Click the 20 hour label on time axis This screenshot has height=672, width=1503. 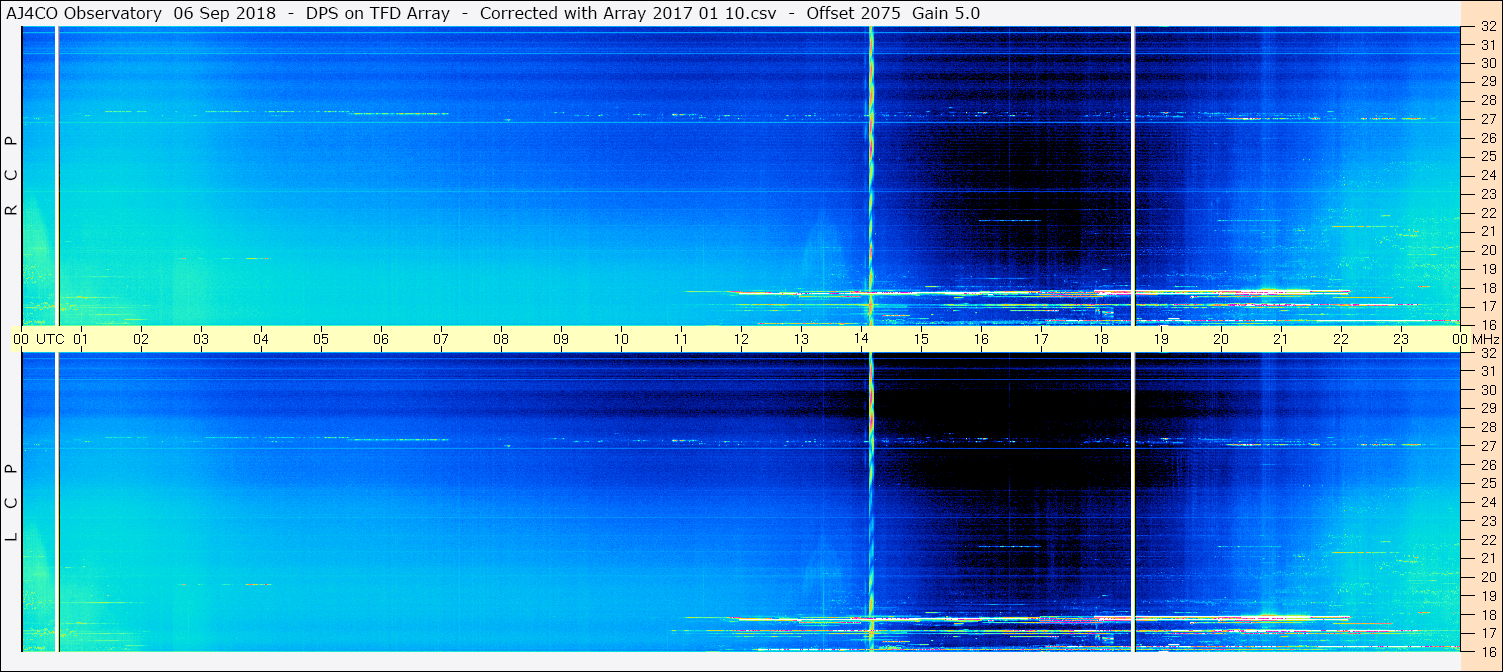point(1221,339)
